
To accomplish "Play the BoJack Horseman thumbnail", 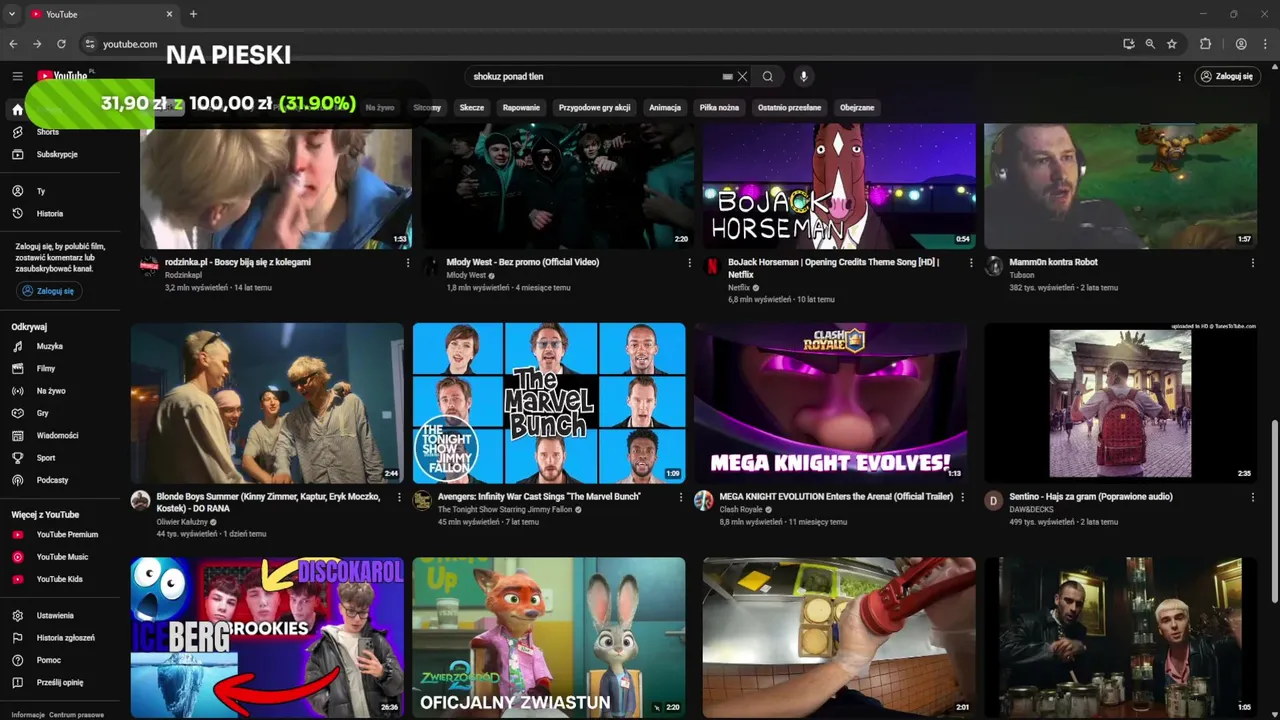I will click(x=838, y=186).
